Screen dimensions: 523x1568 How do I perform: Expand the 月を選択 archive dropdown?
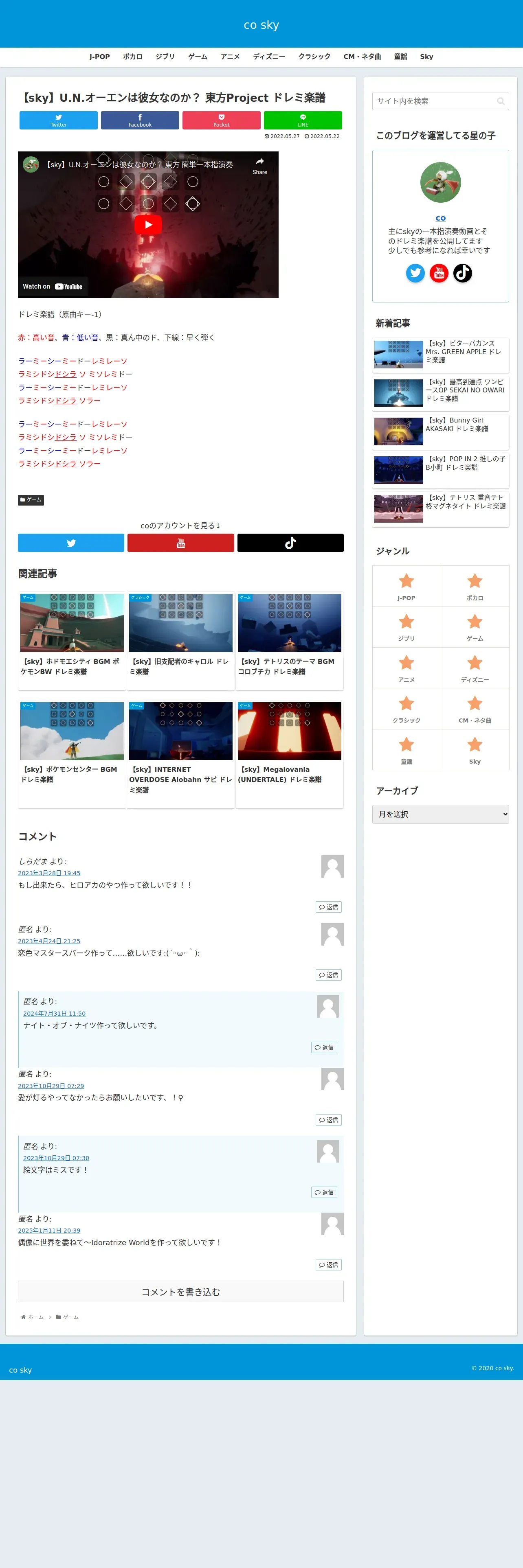(440, 814)
